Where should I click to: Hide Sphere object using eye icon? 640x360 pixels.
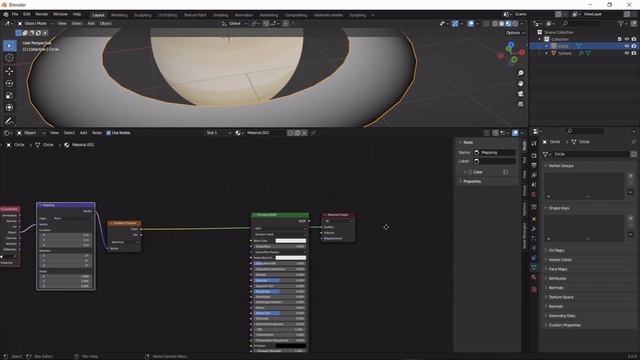(627, 53)
